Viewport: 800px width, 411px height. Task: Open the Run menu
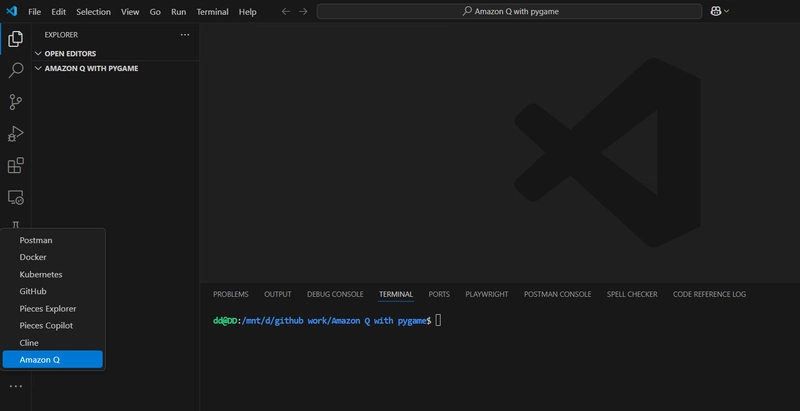(179, 12)
